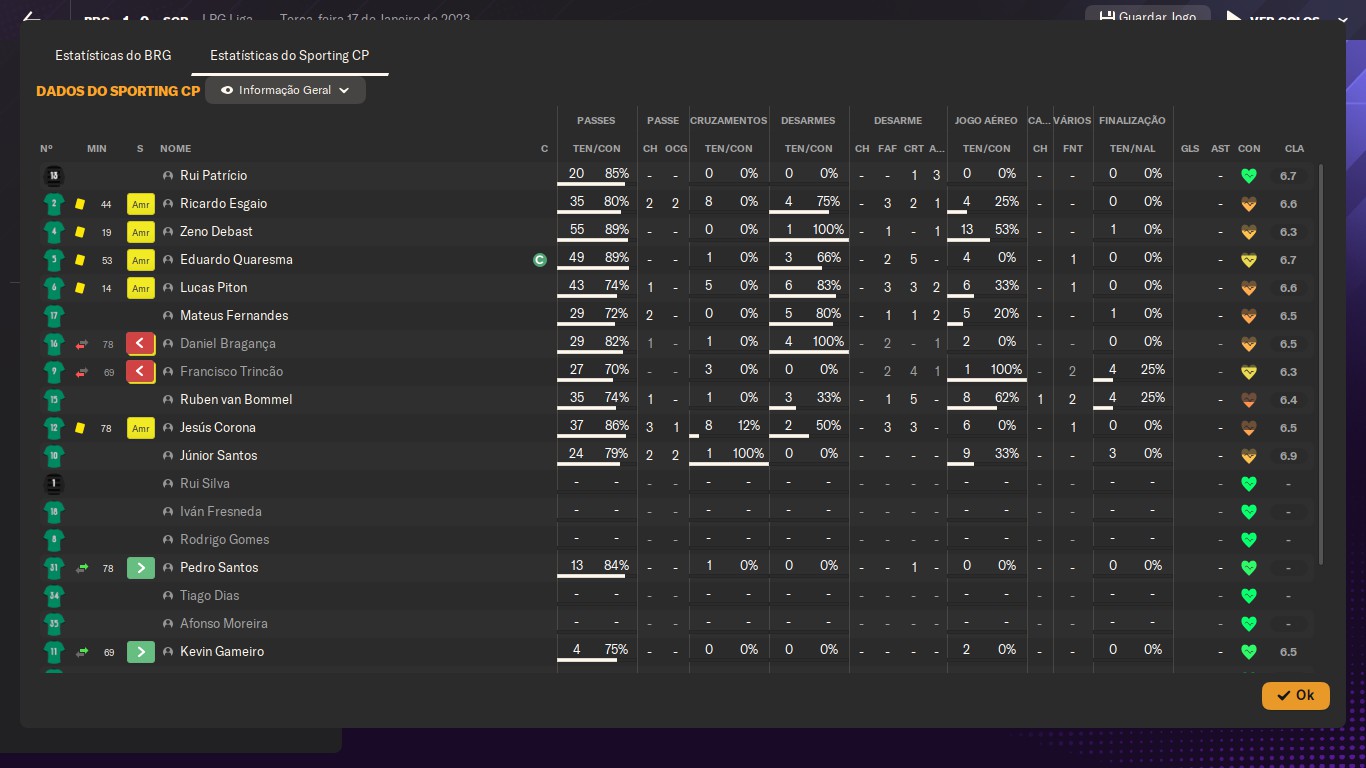This screenshot has height=768, width=1366.
Task: Open Francisco Trincão's player profile
Action: (231, 372)
